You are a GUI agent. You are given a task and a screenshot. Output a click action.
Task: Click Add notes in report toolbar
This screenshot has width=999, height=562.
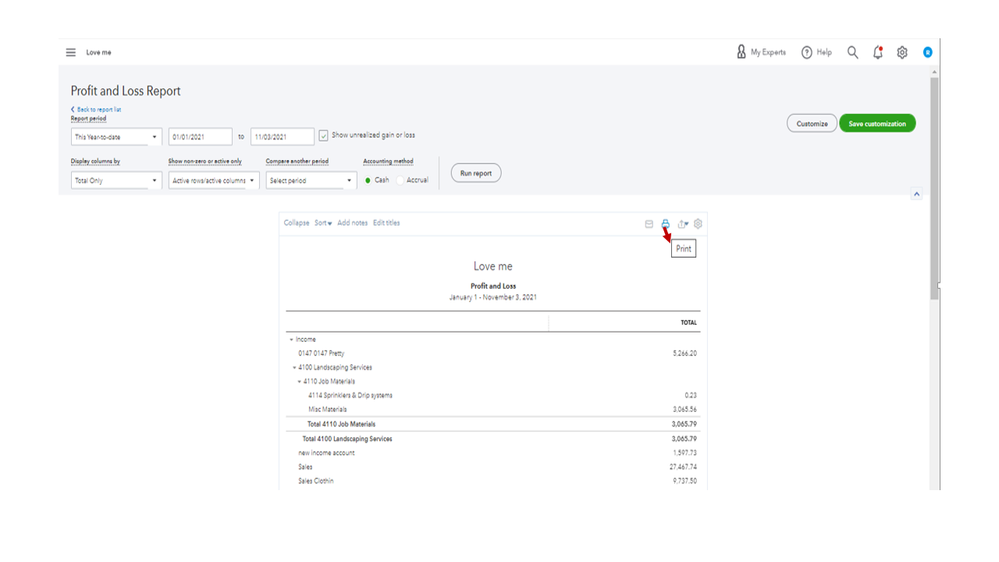tap(352, 223)
